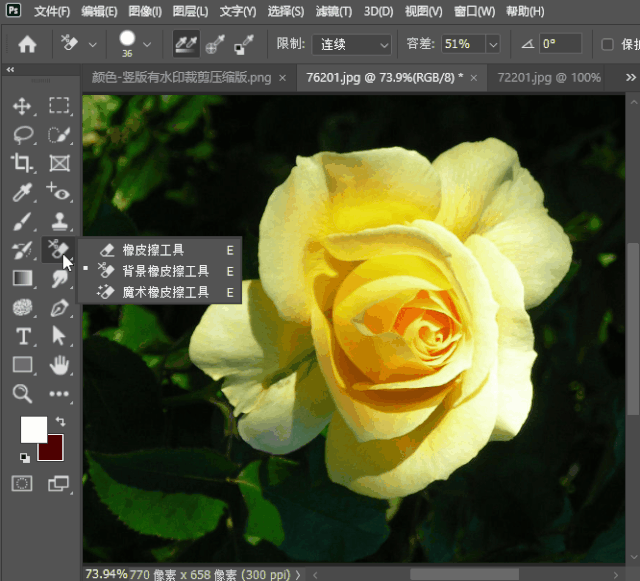Close the 76201.jpg tab
Image resolution: width=640 pixels, height=581 pixels.
pos(473,78)
